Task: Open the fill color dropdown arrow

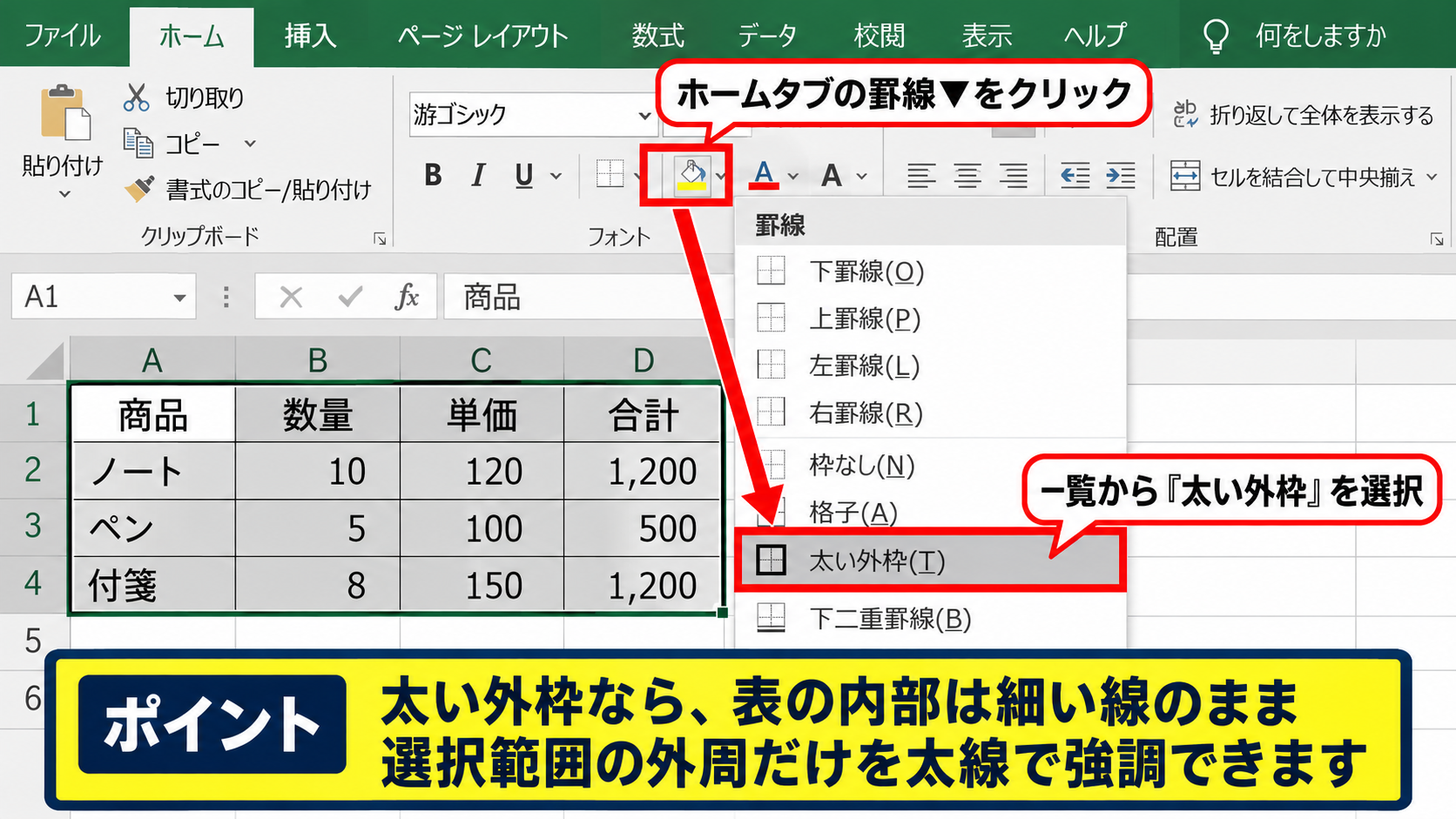Action: 721,176
